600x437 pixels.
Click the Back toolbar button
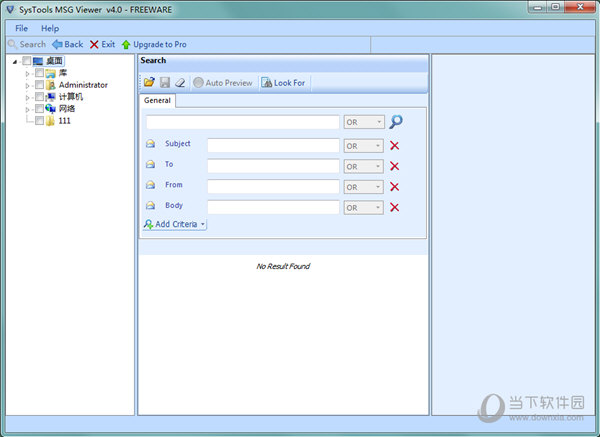coord(68,44)
